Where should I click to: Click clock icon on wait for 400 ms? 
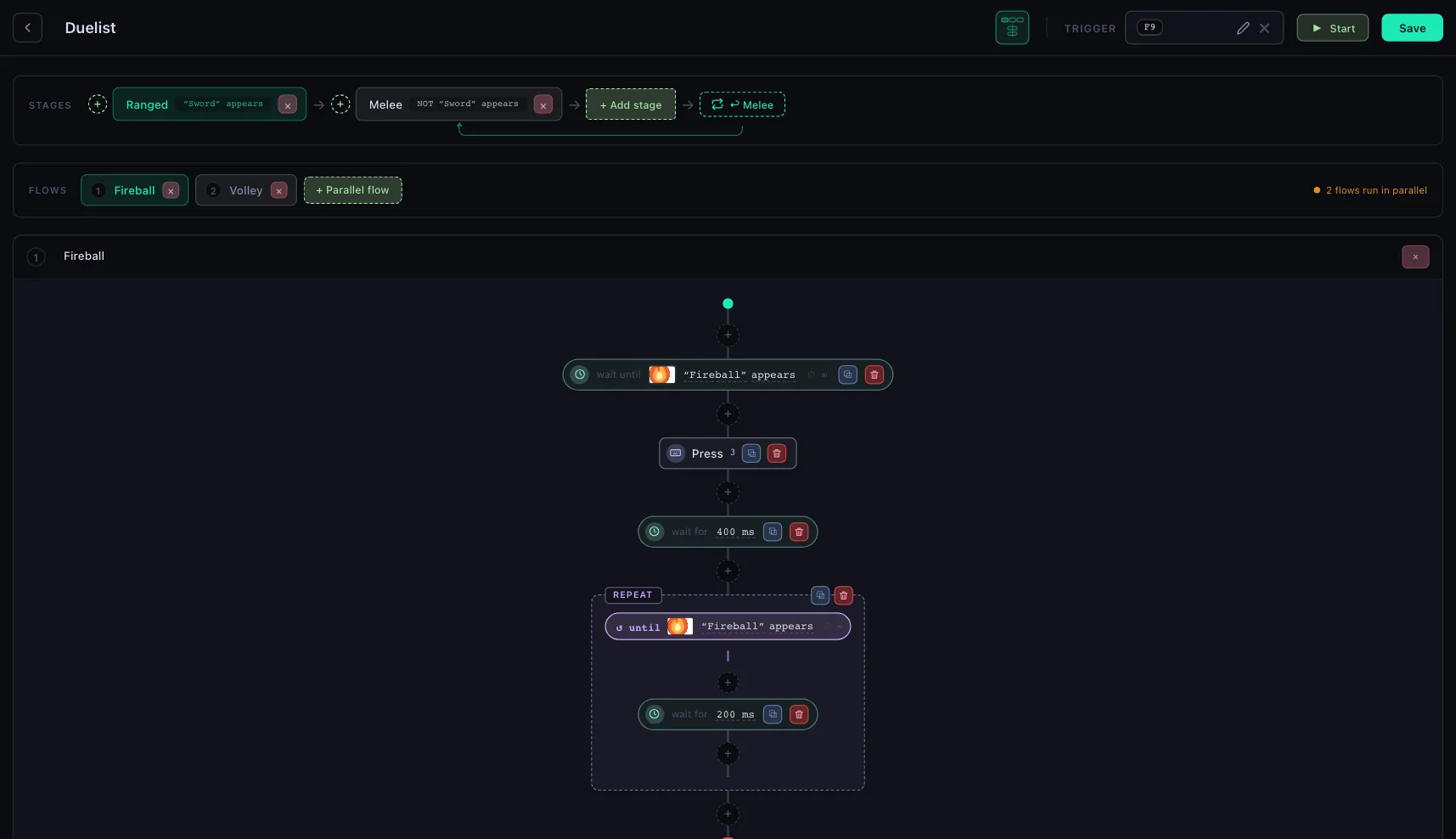(x=655, y=532)
